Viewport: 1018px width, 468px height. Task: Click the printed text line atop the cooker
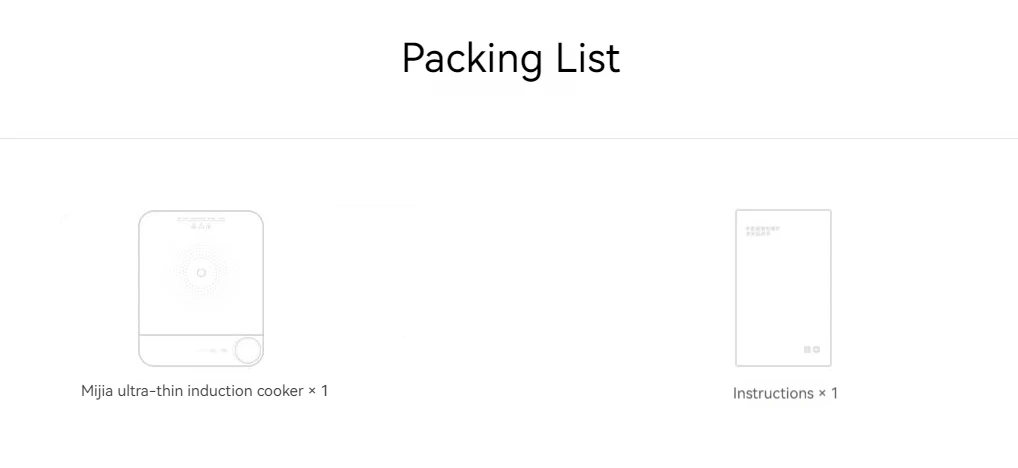(x=201, y=219)
